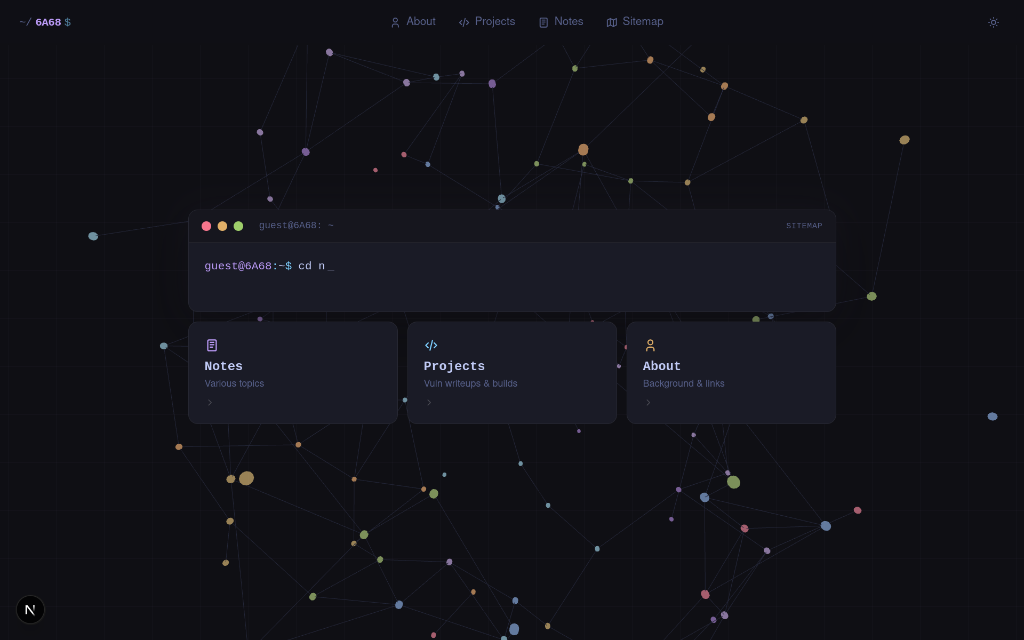The image size is (1024, 640).
Task: Open the Projects card title
Action: pos(454,366)
